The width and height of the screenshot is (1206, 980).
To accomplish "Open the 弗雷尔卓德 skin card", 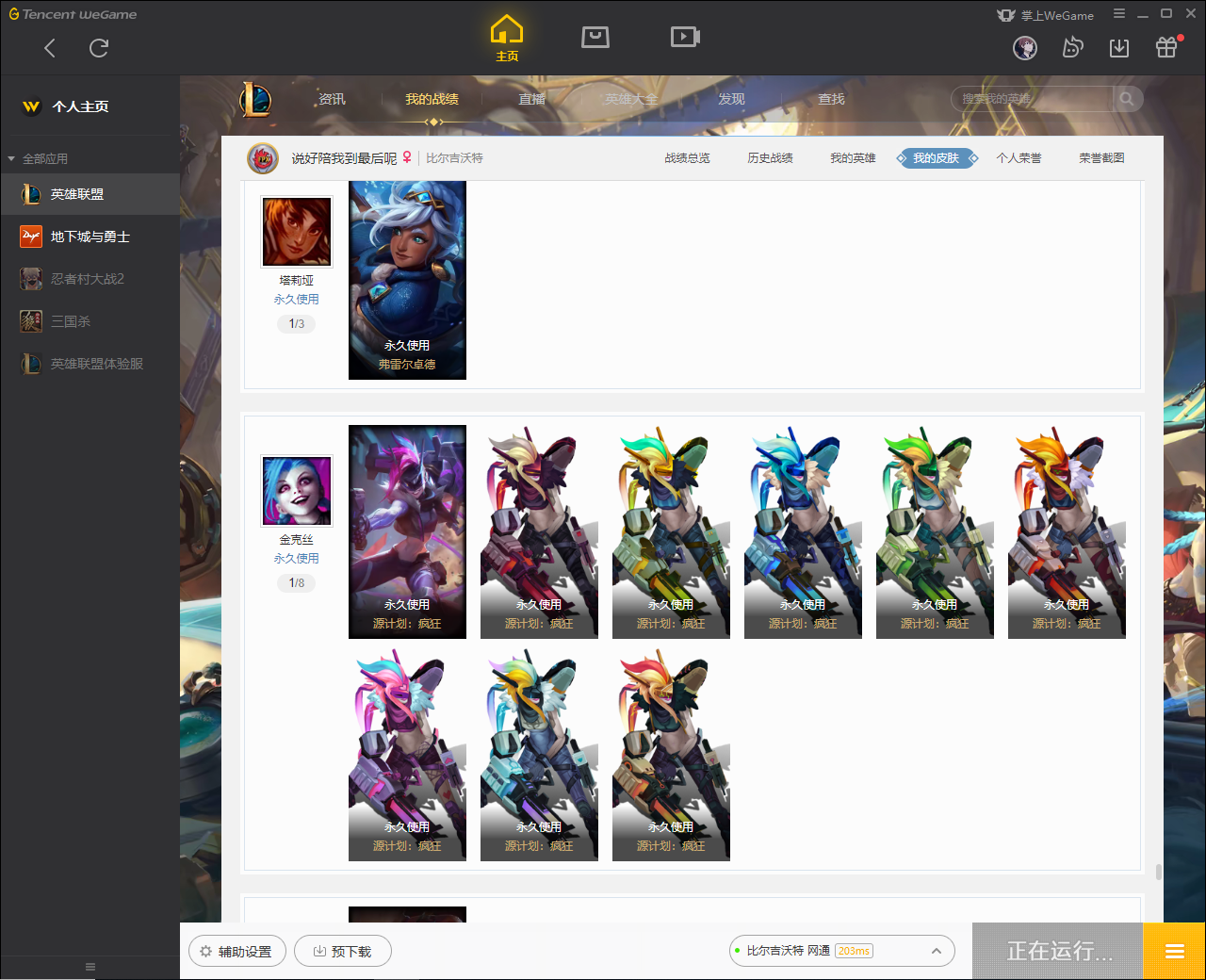I will click(x=407, y=280).
